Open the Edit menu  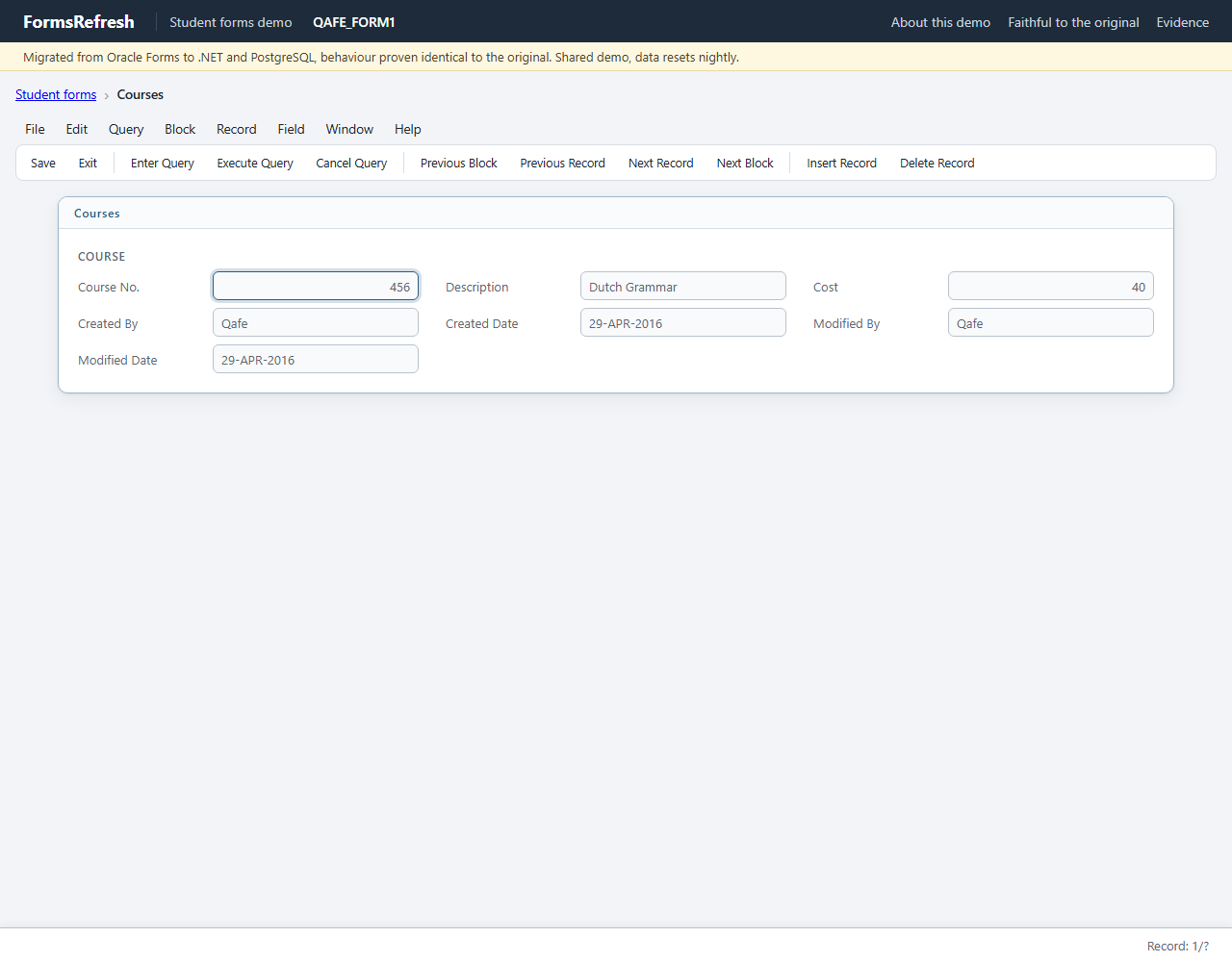point(77,129)
